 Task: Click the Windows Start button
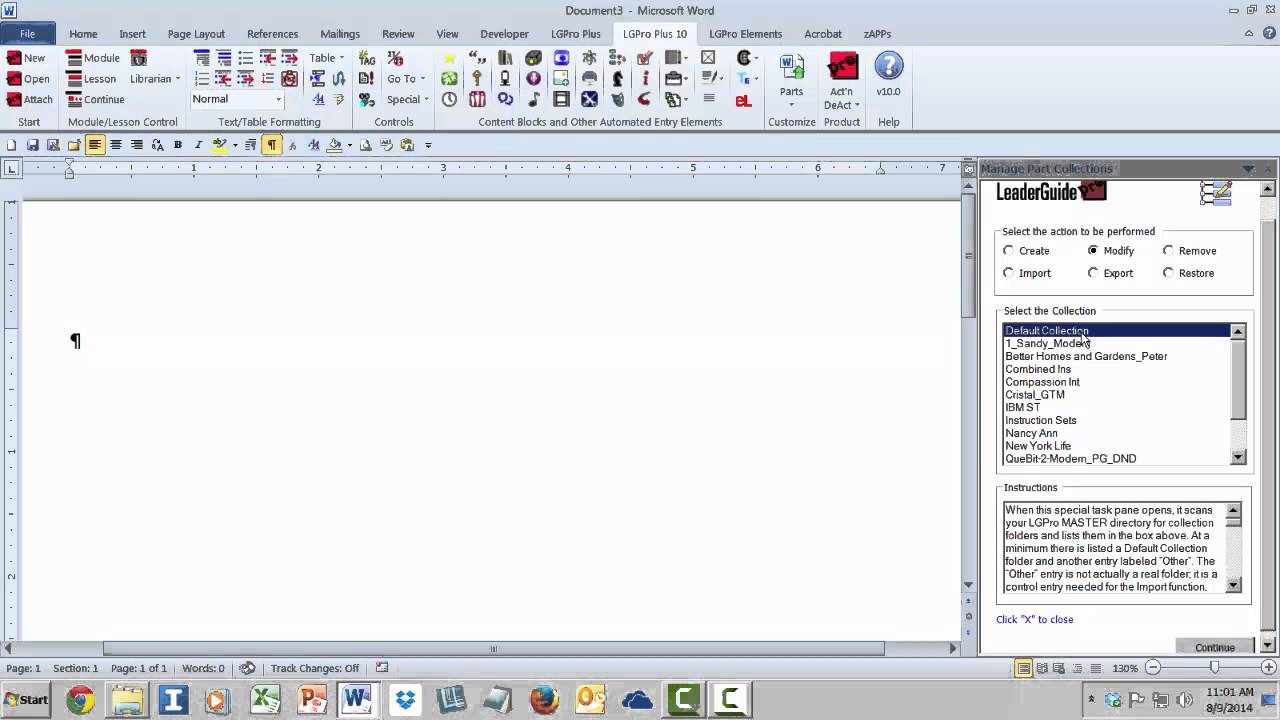pyautogui.click(x=26, y=700)
